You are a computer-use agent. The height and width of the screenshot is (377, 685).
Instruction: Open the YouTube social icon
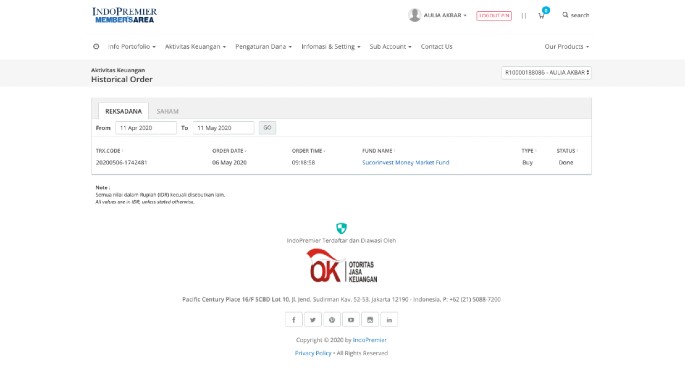[351, 320]
